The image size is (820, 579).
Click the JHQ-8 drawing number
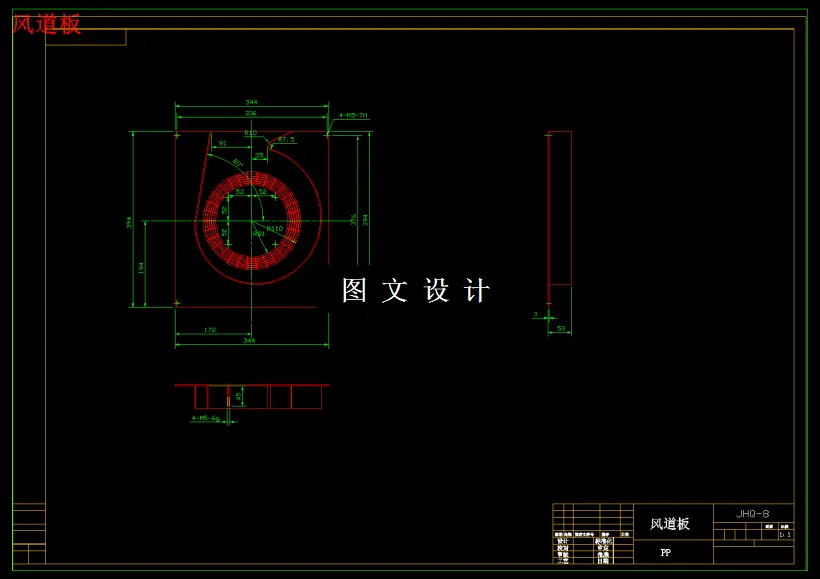point(753,514)
